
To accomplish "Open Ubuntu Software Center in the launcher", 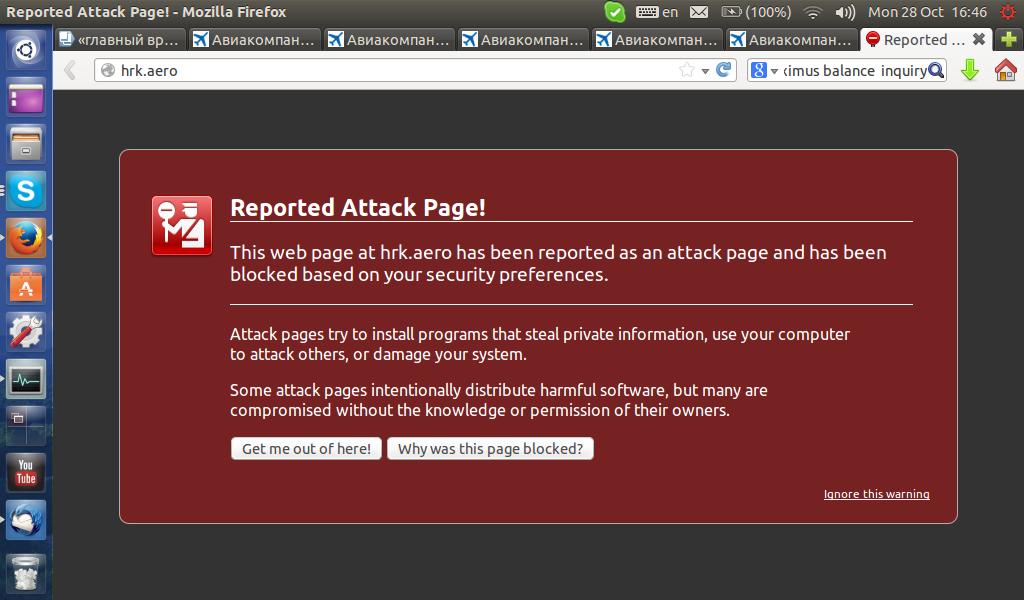I will 26,286.
